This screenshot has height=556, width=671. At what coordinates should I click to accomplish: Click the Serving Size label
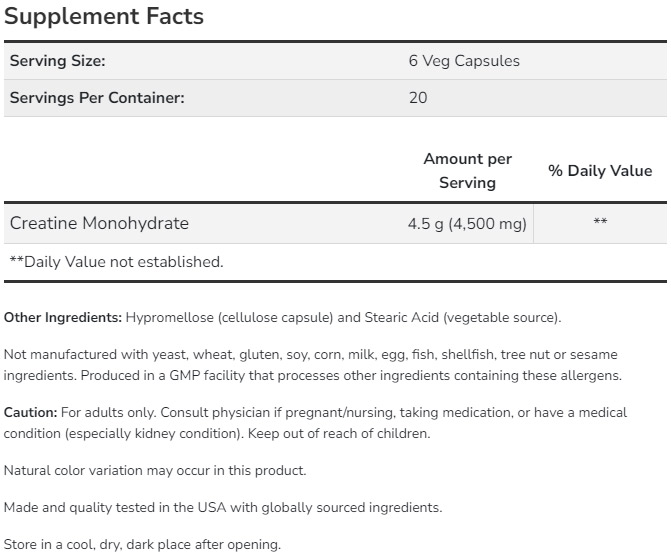(57, 61)
